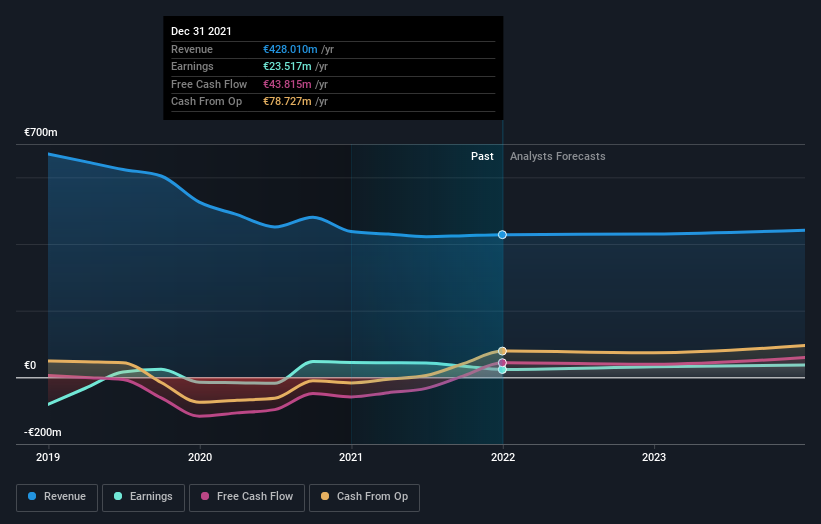Click the €23.517m earnings value
The height and width of the screenshot is (524, 821).
[x=287, y=66]
